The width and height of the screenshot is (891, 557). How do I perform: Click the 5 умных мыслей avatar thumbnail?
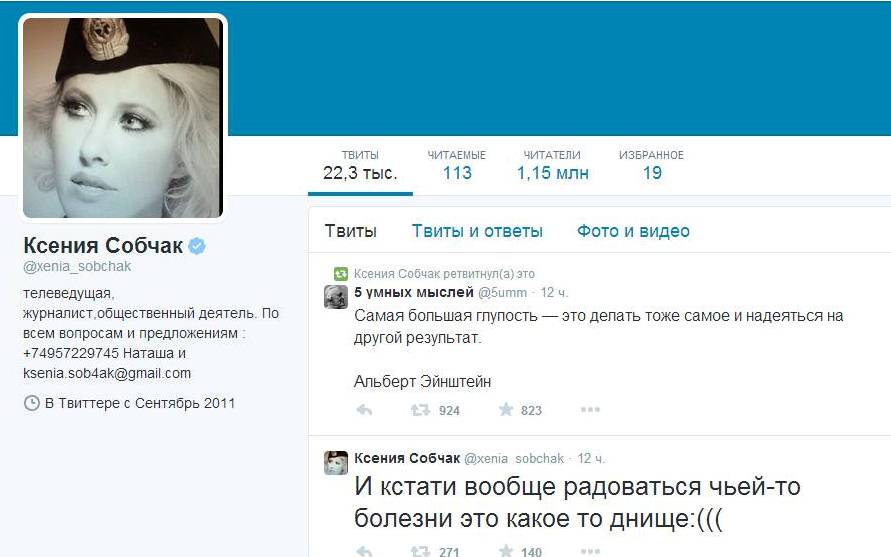click(336, 297)
